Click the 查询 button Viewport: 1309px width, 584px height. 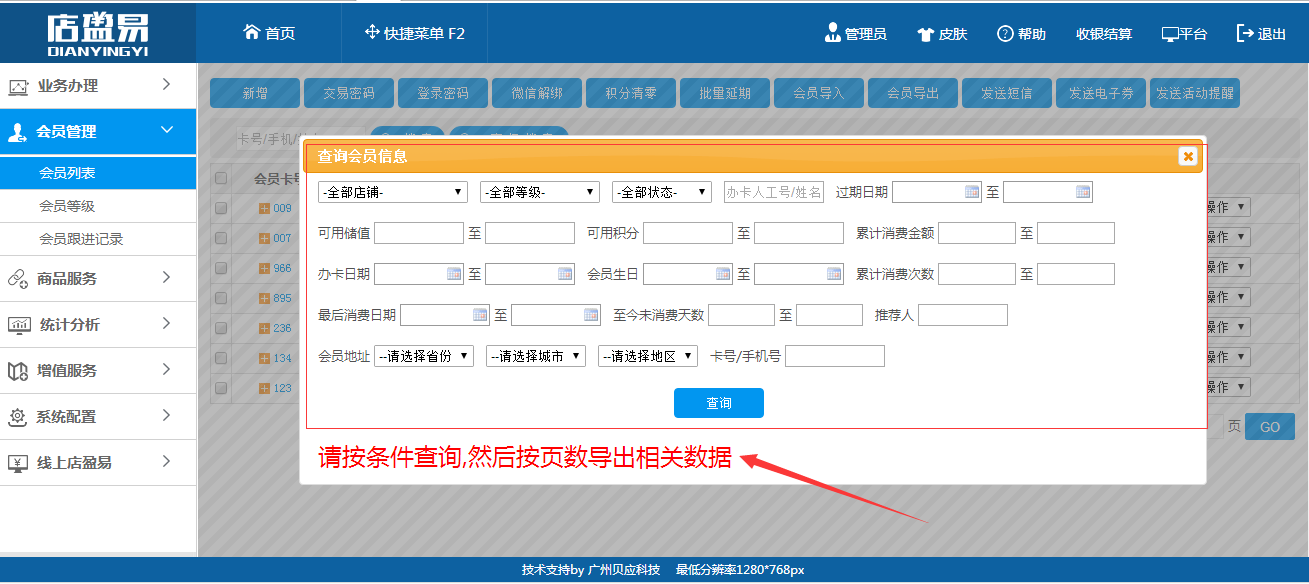pos(719,403)
